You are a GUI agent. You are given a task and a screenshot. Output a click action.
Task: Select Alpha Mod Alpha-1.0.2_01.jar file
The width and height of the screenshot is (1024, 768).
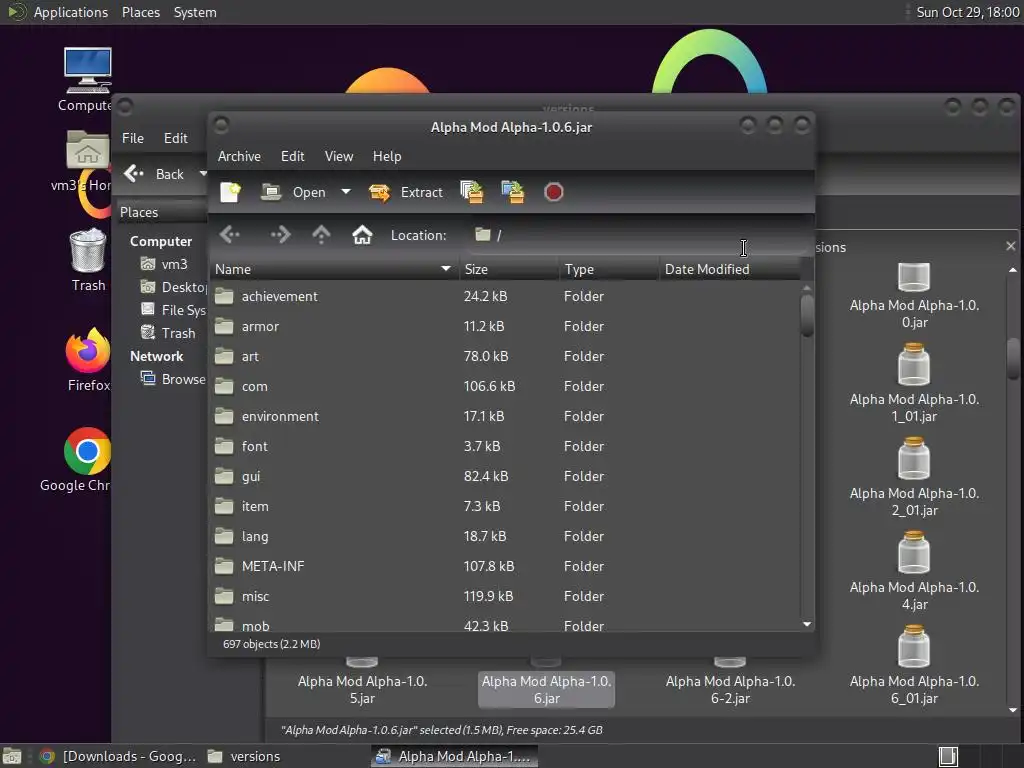tap(914, 479)
